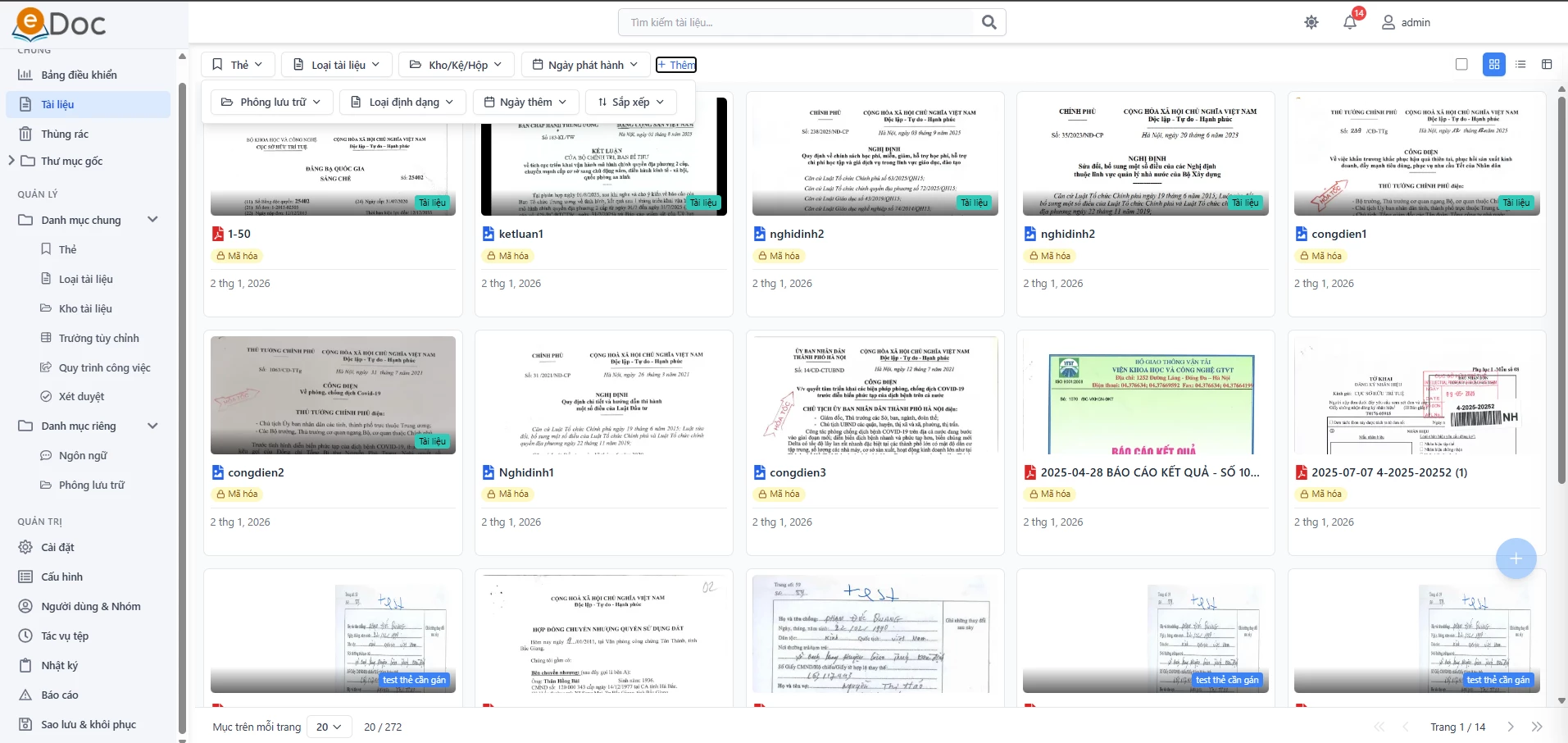Start a search with the magnifier icon
This screenshot has height=743, width=1568.
tap(989, 22)
